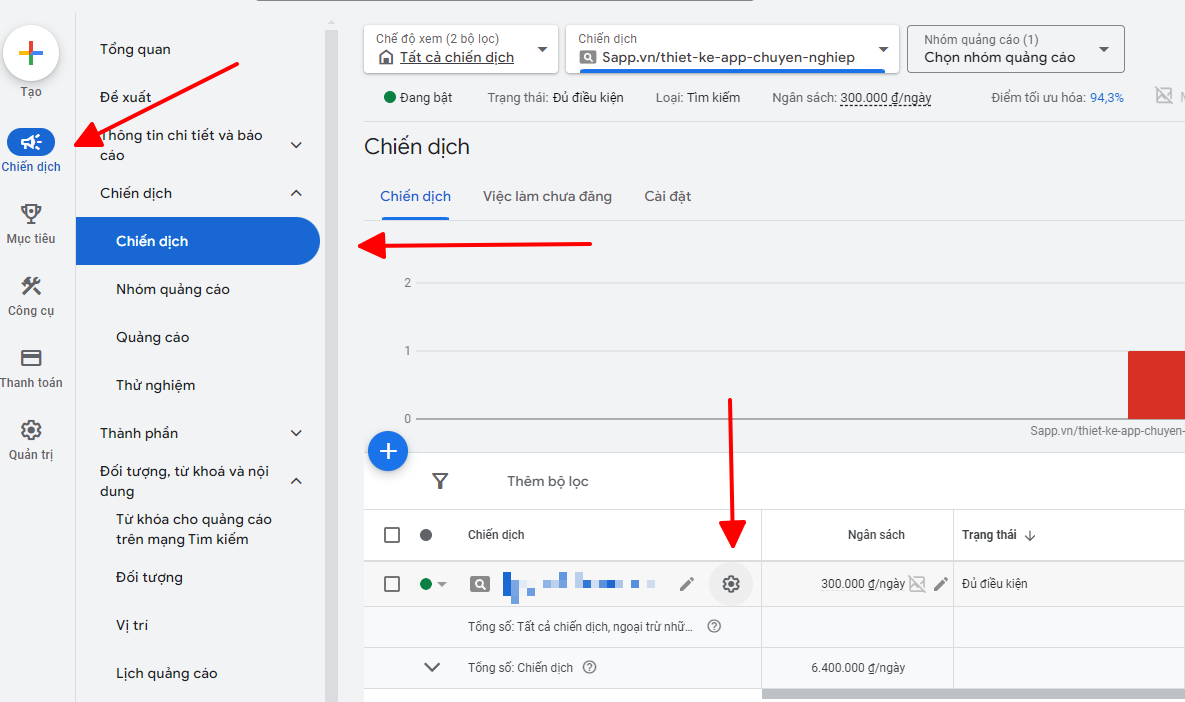Image resolution: width=1185 pixels, height=702 pixels.
Task: Open the Mục tiêu trophy icon
Action: (x=31, y=214)
